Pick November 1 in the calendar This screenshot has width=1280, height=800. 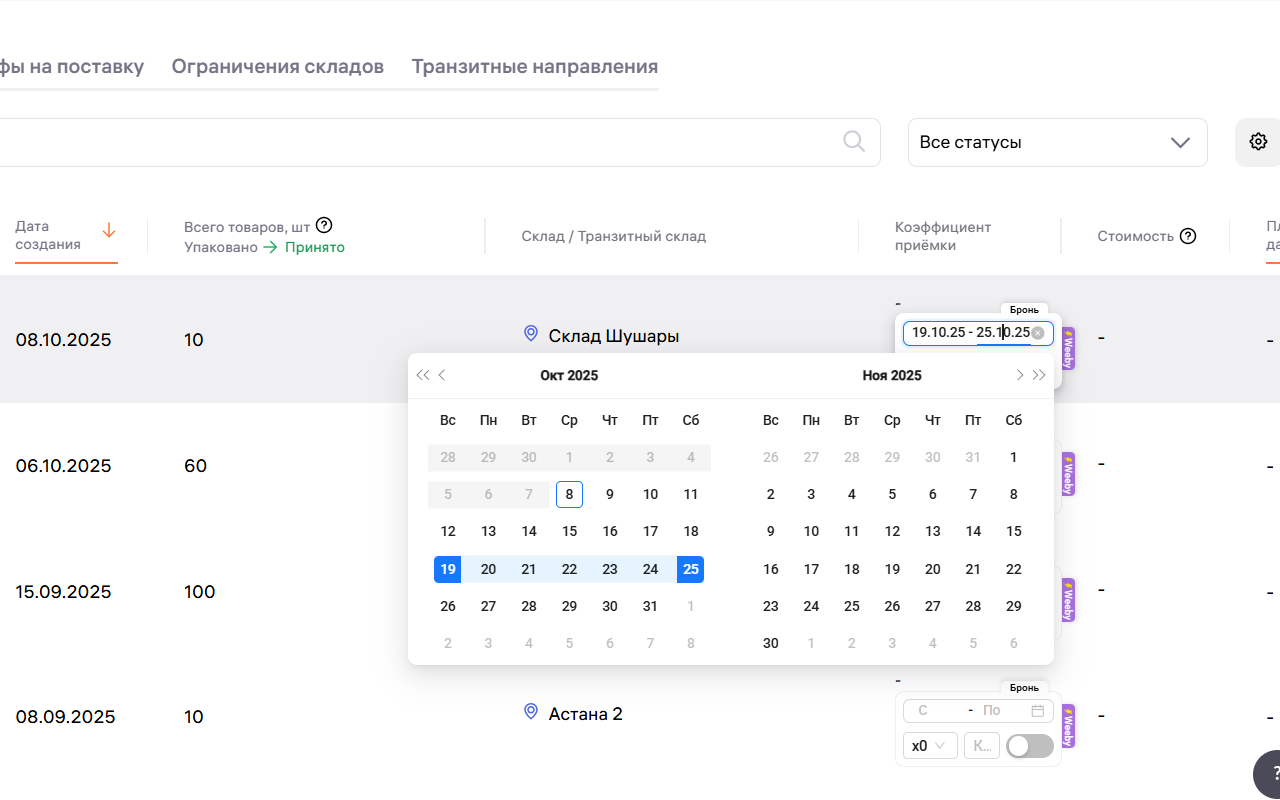pyautogui.click(x=1013, y=457)
